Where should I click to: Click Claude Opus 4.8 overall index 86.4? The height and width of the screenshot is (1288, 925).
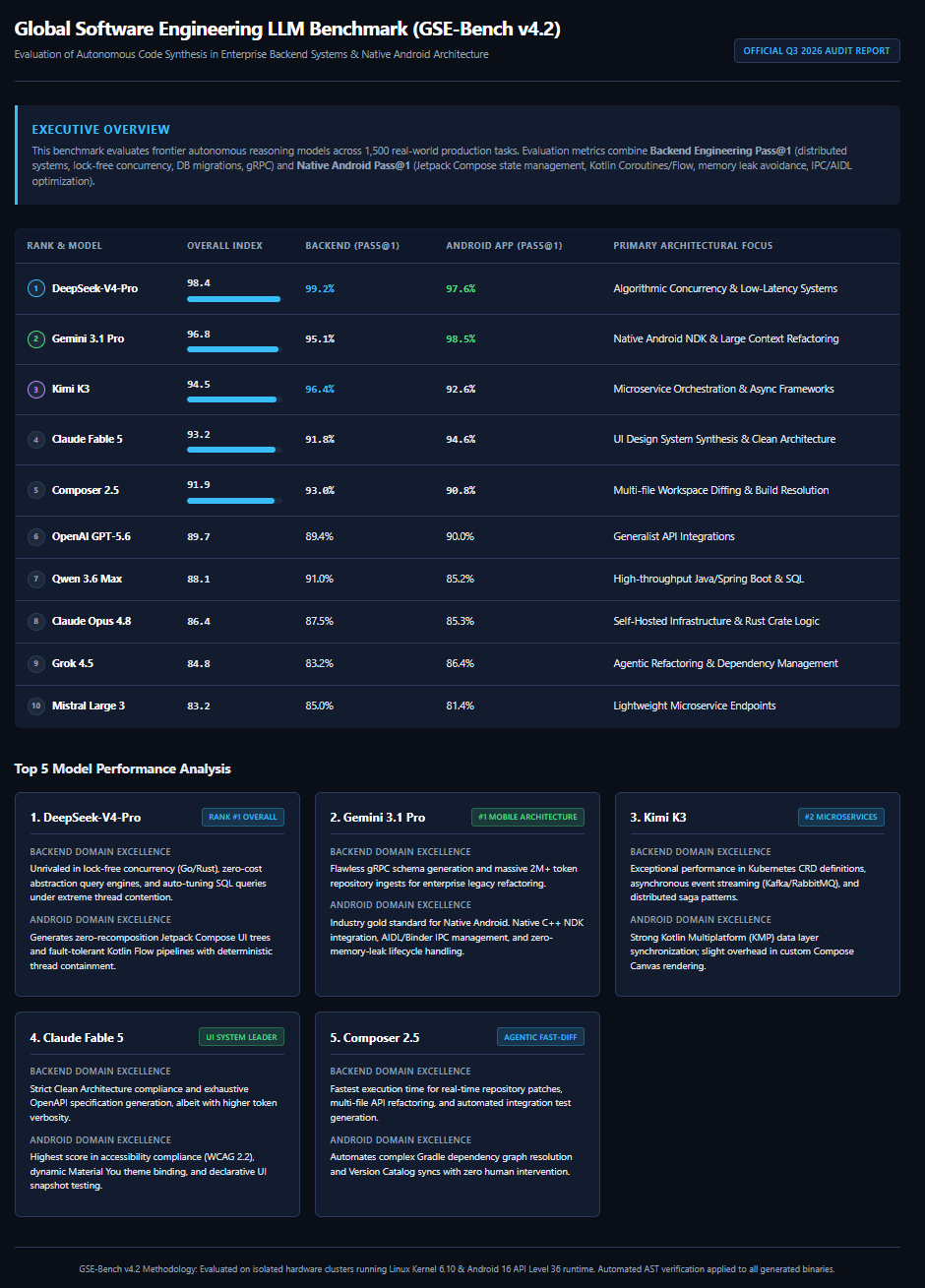click(x=199, y=621)
